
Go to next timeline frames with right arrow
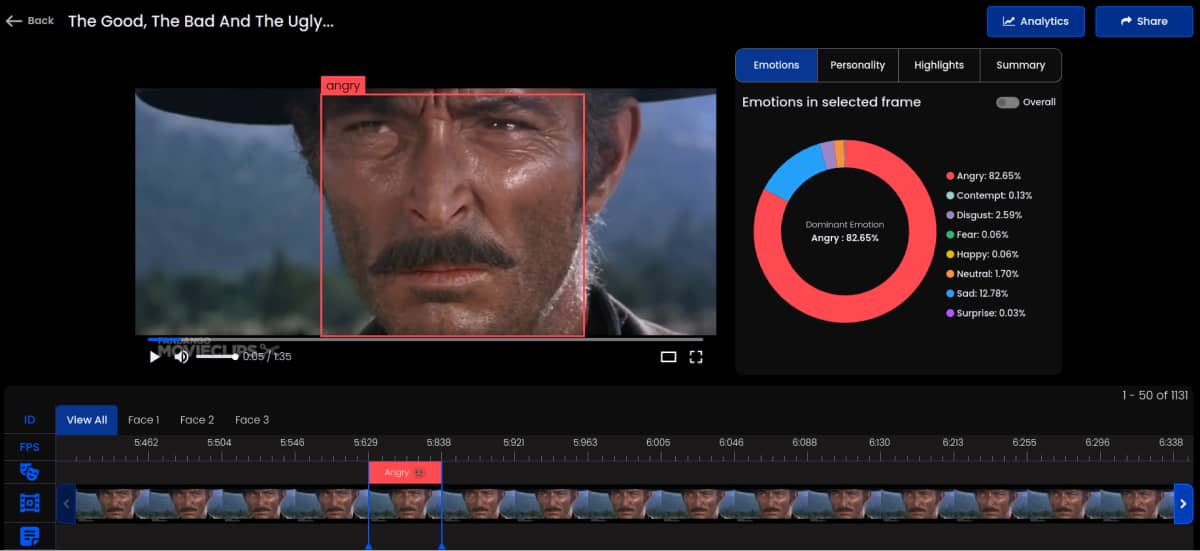[1183, 503]
